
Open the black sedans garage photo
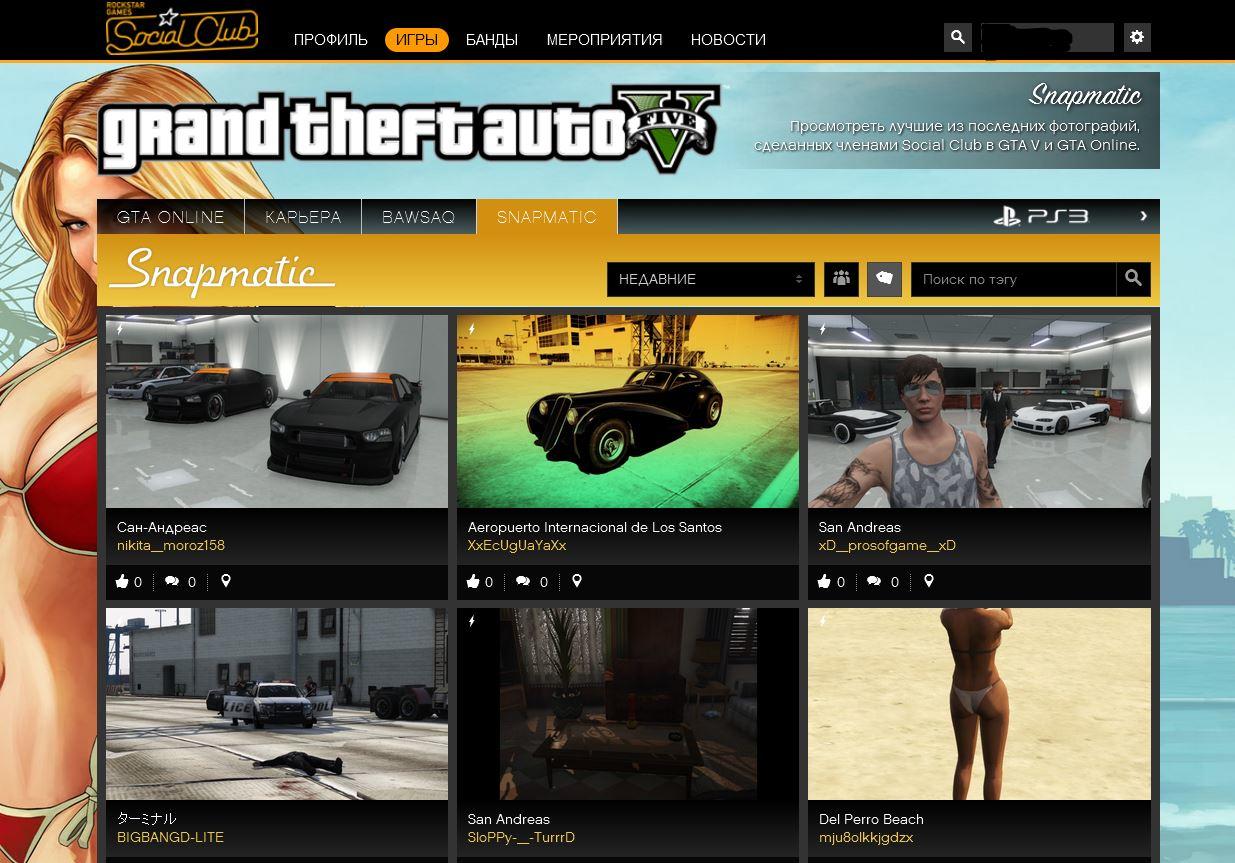pyautogui.click(x=277, y=411)
